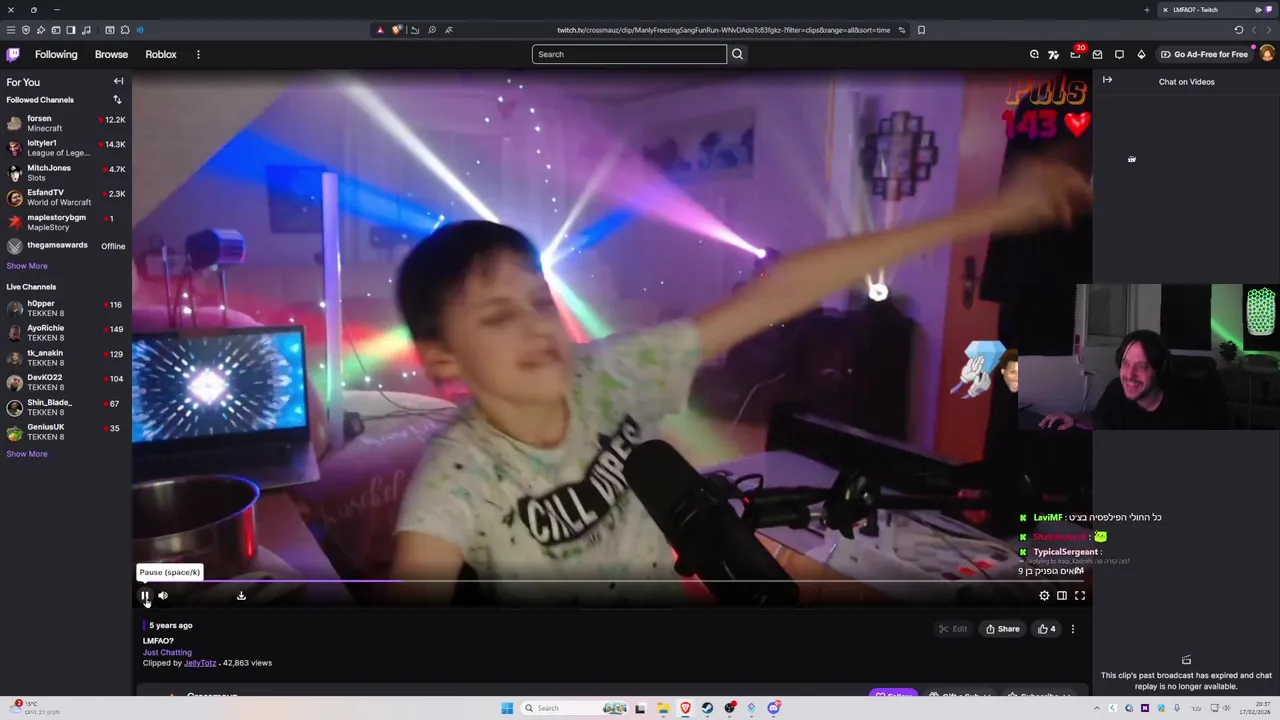Open the user avatar menu
The height and width of the screenshot is (720, 1280).
click(1267, 54)
